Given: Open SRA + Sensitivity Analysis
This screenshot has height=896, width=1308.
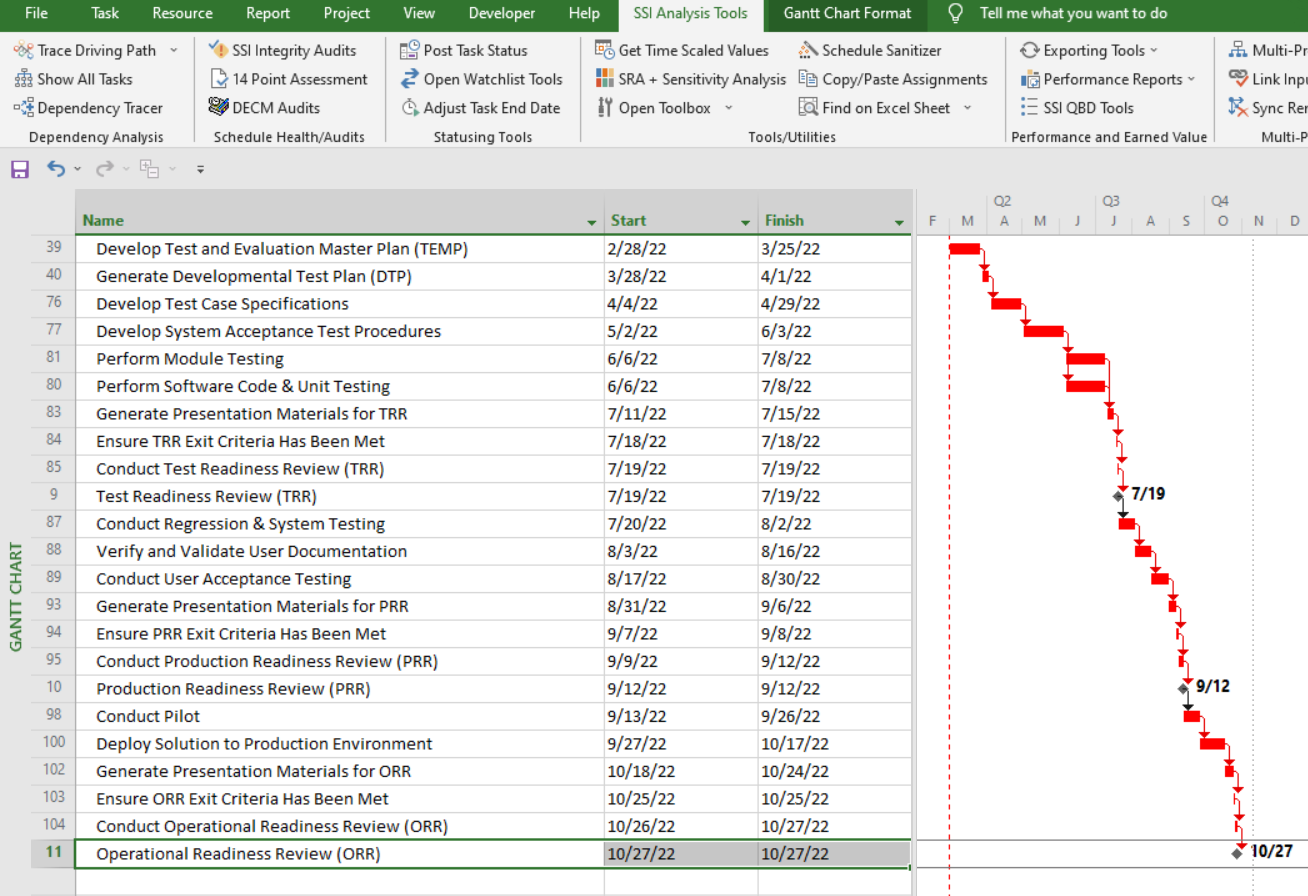Looking at the screenshot, I should [690, 79].
